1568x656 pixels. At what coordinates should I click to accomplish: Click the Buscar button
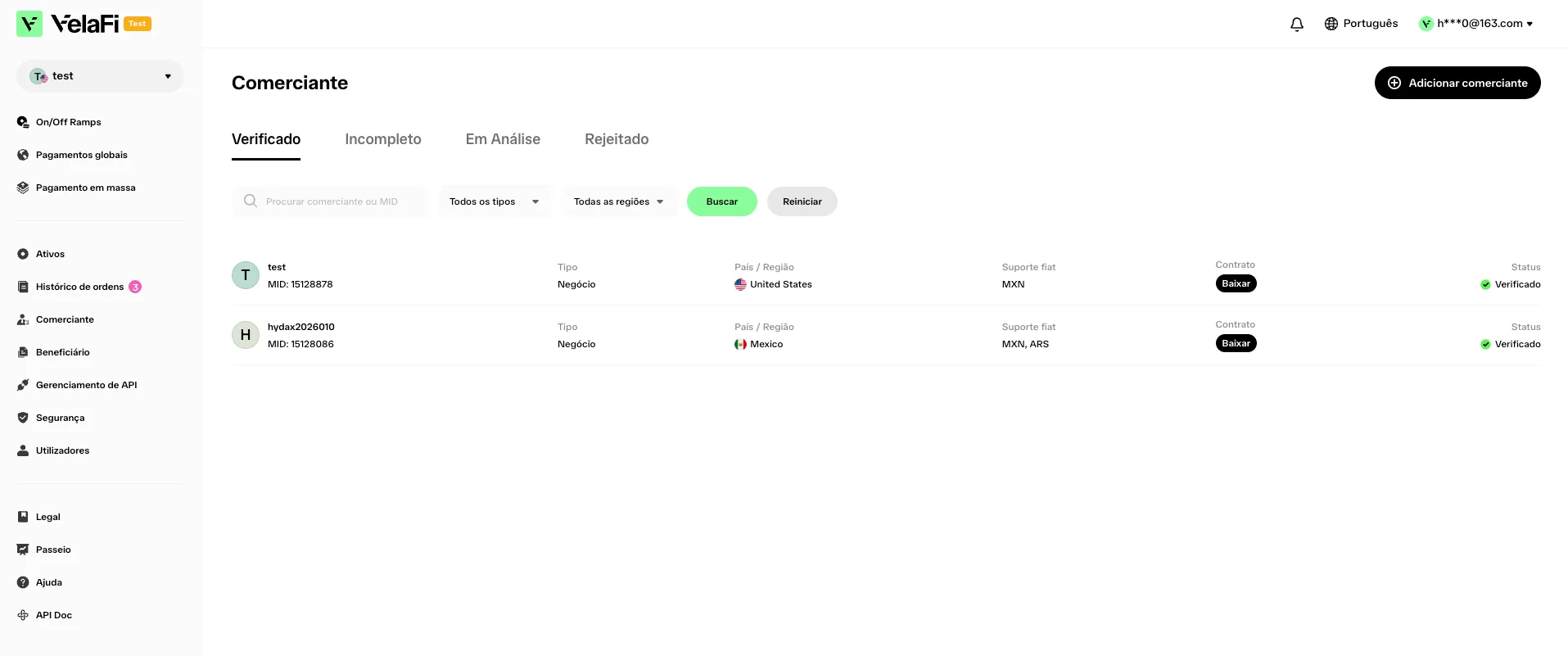[722, 201]
